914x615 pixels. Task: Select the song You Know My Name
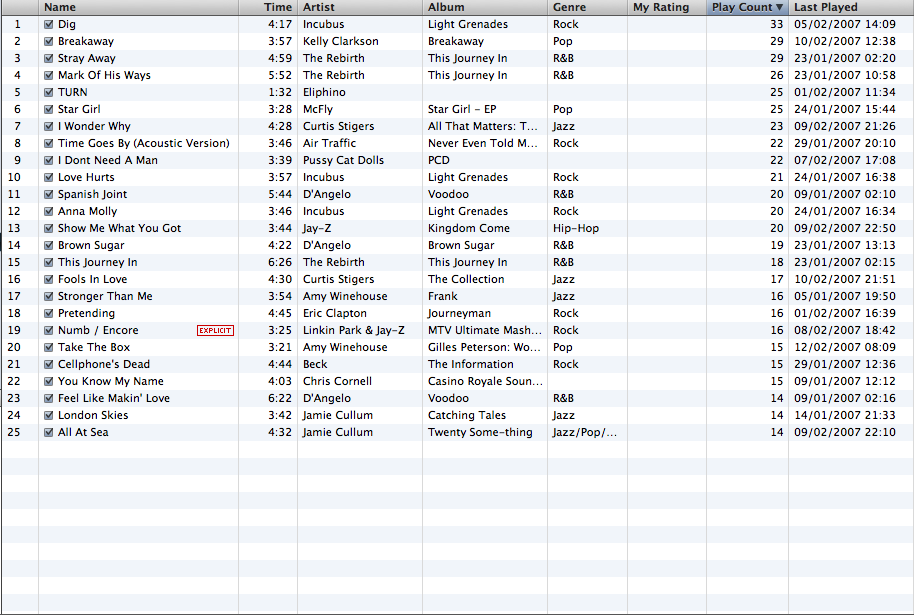click(x=111, y=381)
